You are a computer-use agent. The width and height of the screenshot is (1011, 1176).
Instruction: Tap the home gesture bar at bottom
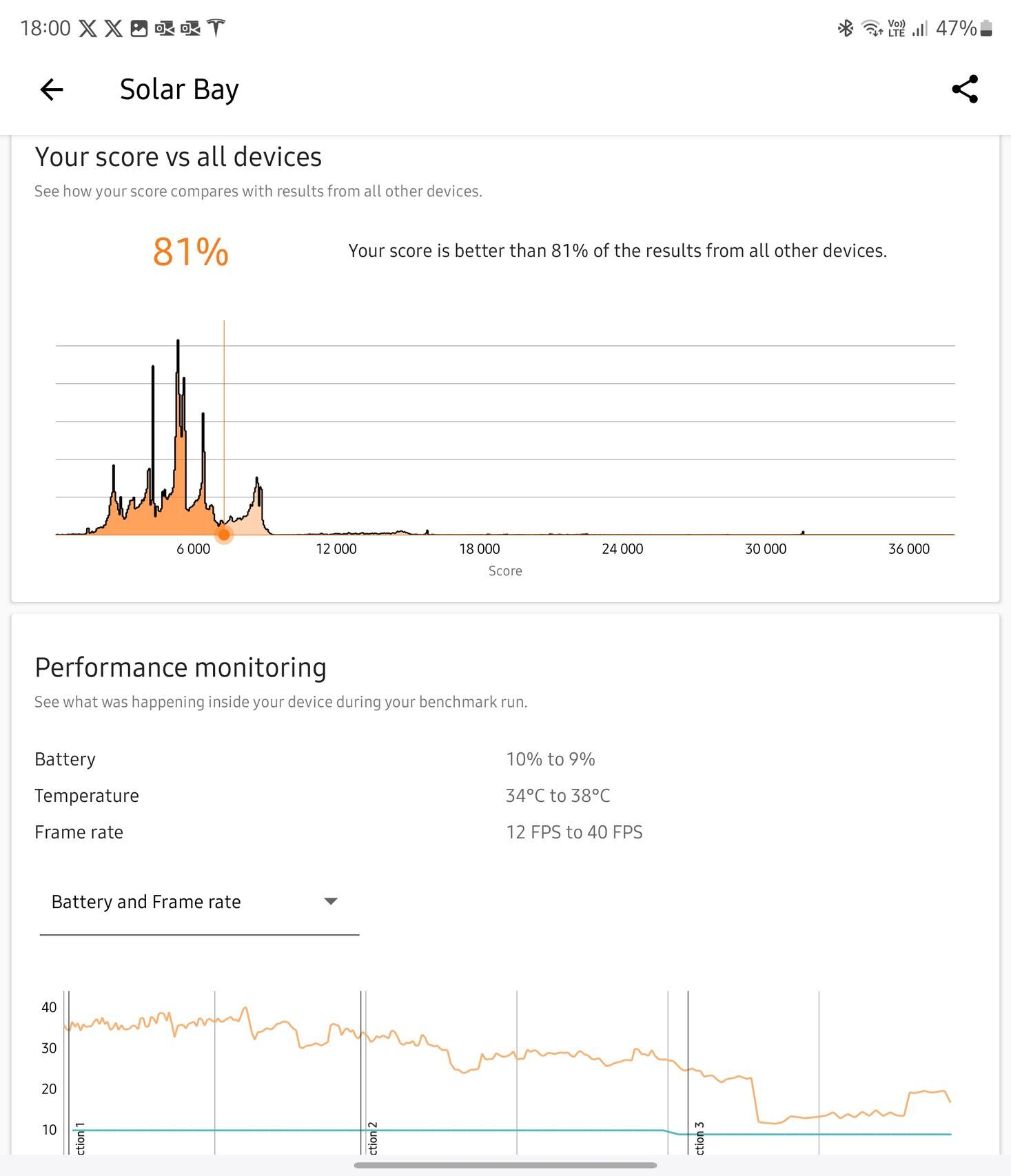point(505,1165)
